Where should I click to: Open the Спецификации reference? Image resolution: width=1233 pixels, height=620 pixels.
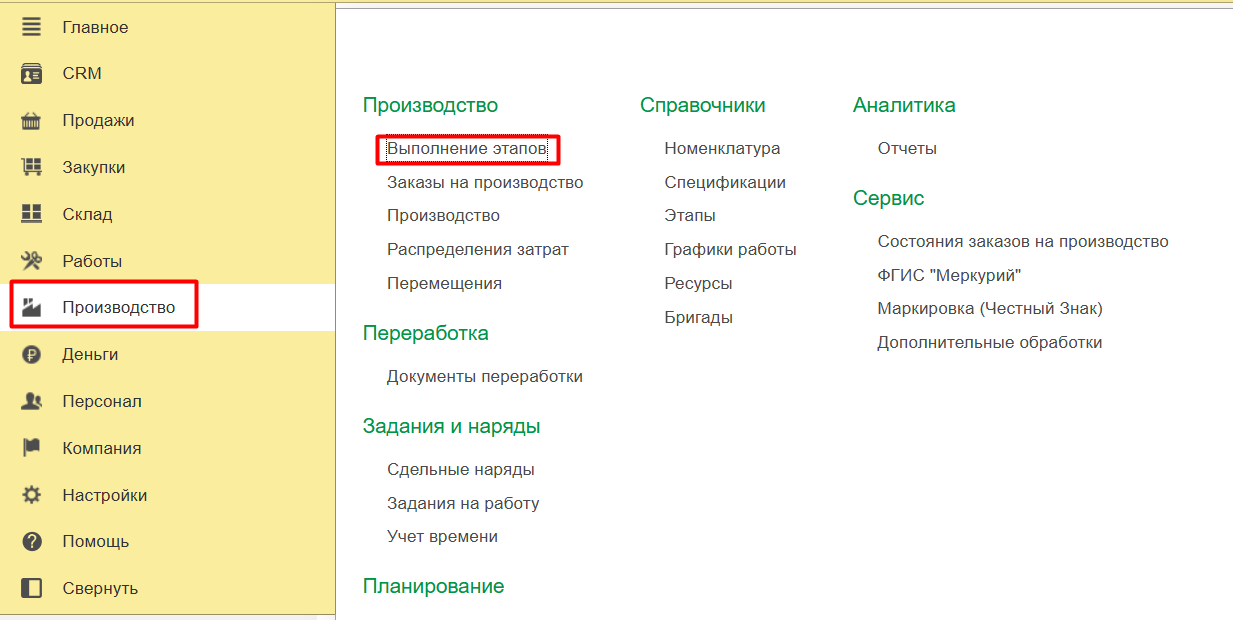pyautogui.click(x=725, y=183)
